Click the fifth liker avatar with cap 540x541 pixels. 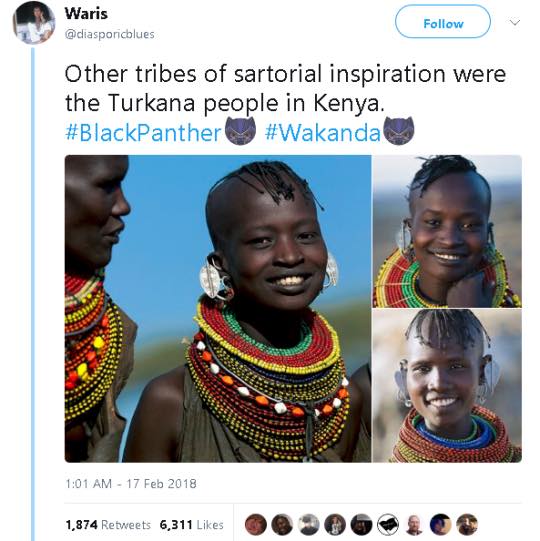coord(362,524)
